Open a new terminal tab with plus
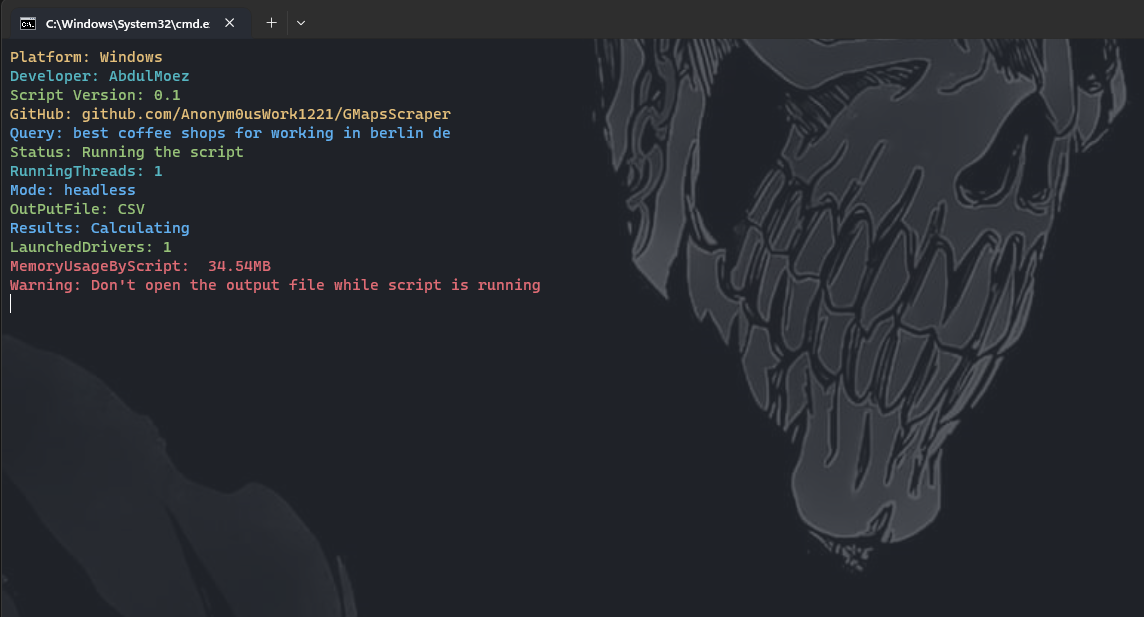This screenshot has height=617, width=1144. tap(271, 23)
